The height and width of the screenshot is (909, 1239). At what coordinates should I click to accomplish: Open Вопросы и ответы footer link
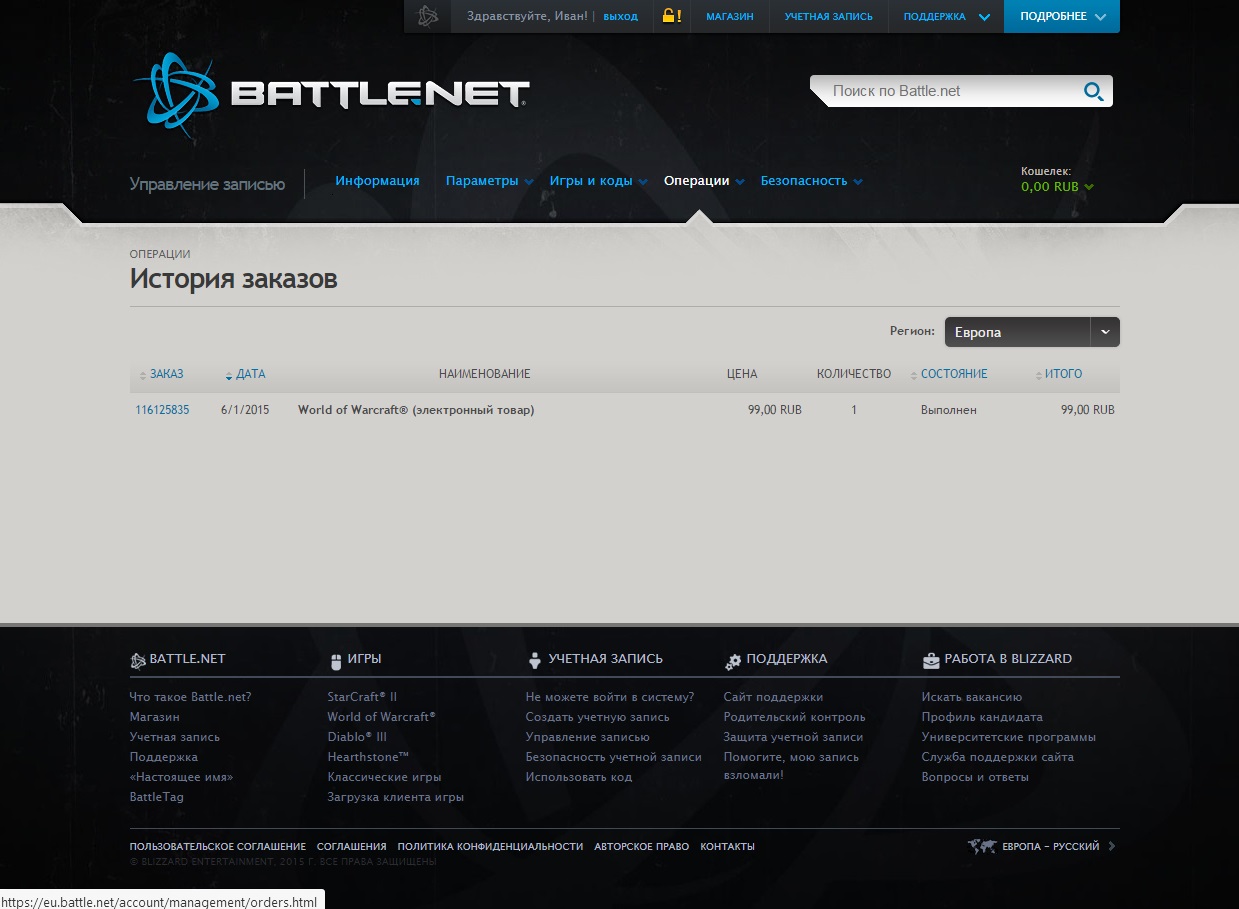975,777
